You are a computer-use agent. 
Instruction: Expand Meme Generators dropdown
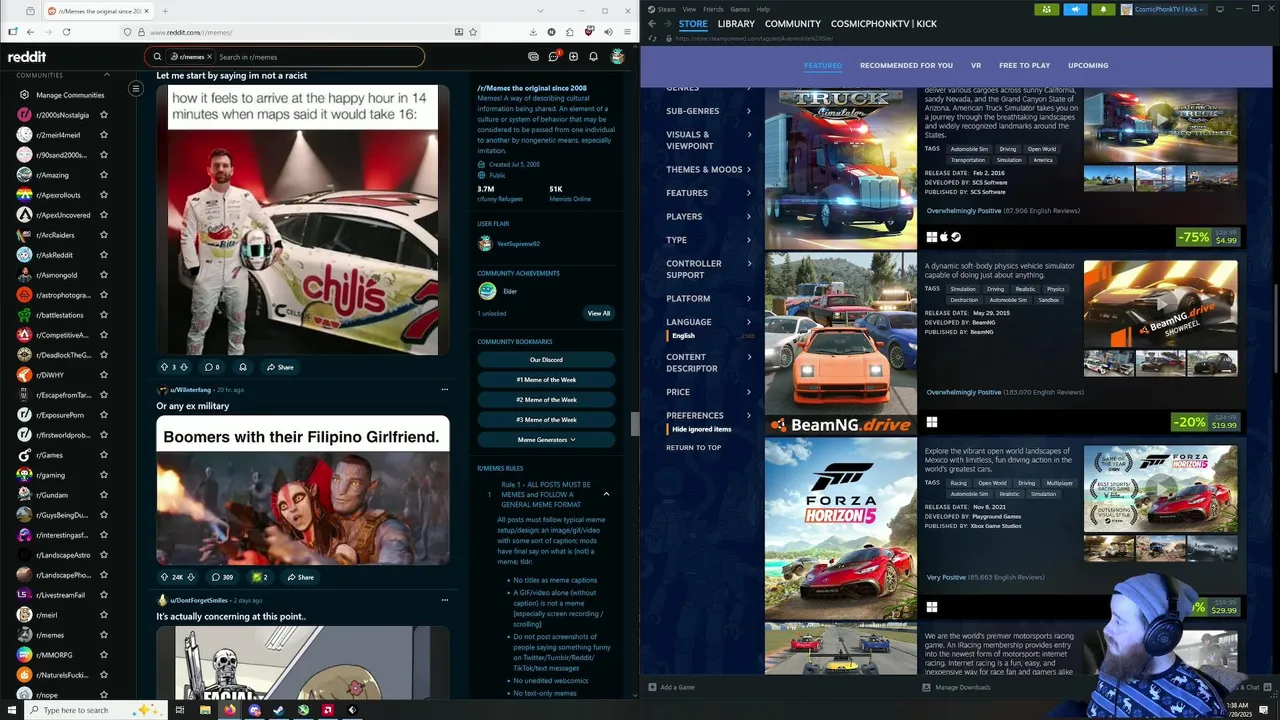(546, 440)
